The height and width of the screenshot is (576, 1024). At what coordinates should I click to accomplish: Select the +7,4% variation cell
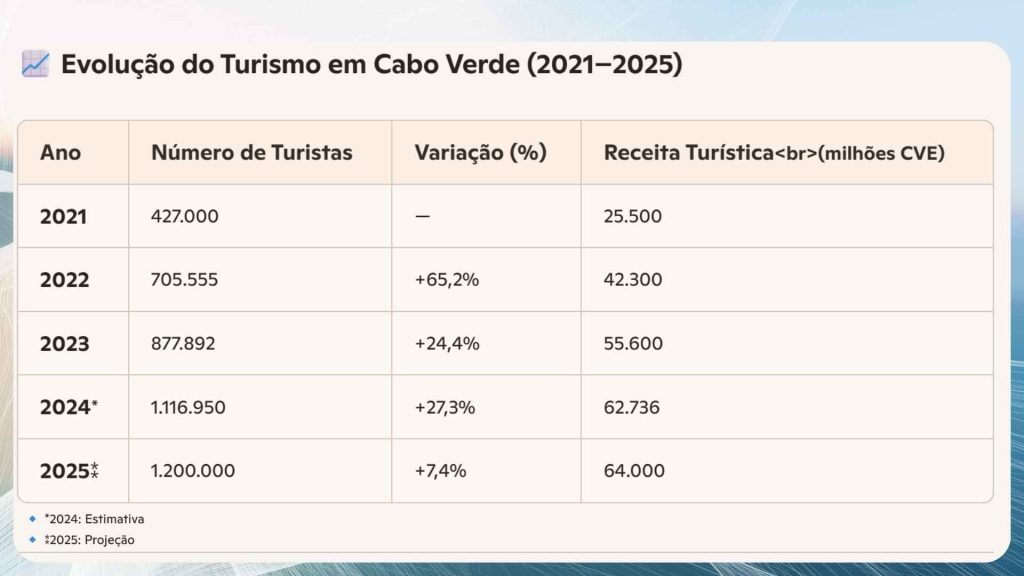[440, 470]
